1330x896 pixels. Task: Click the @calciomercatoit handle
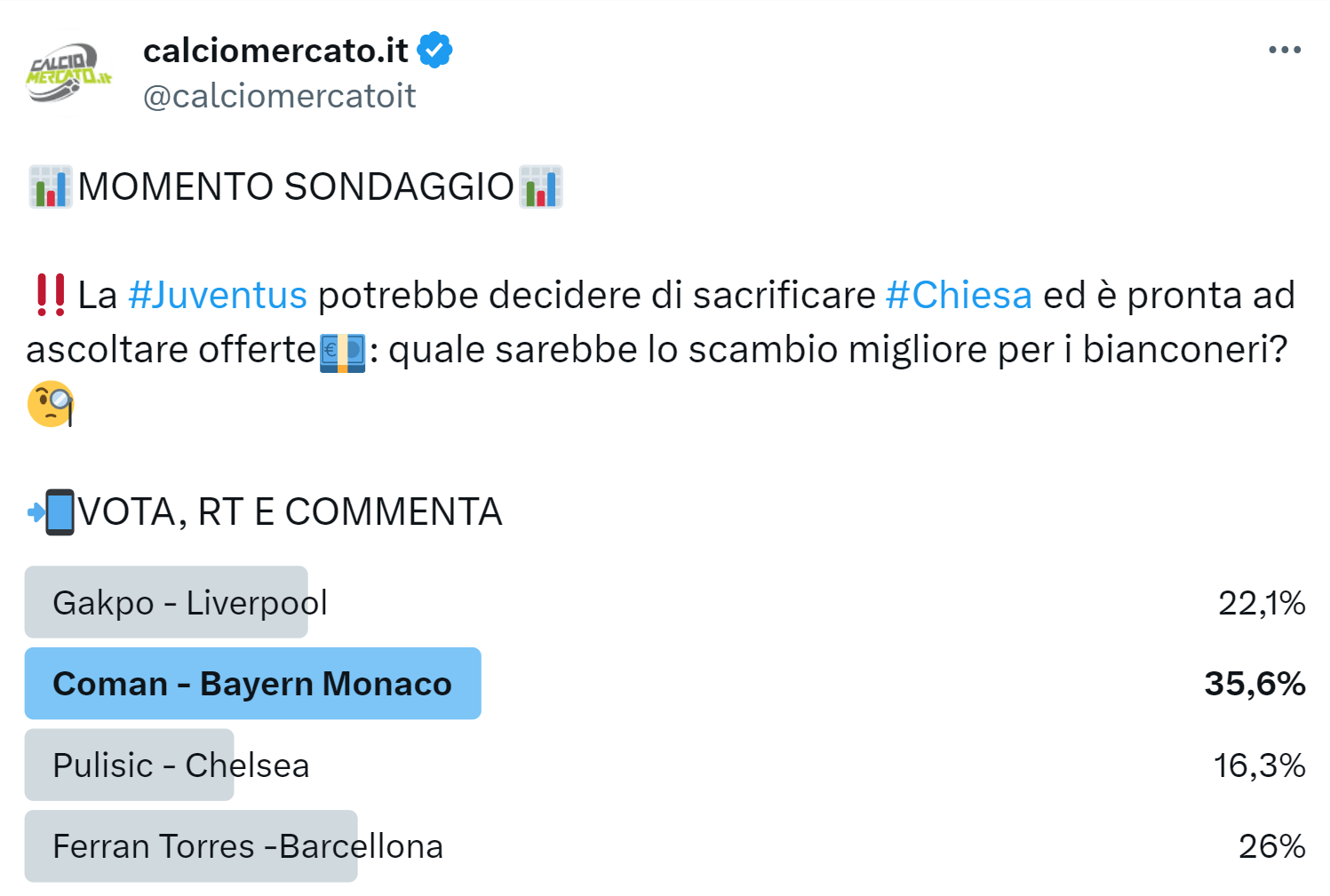coord(278,95)
